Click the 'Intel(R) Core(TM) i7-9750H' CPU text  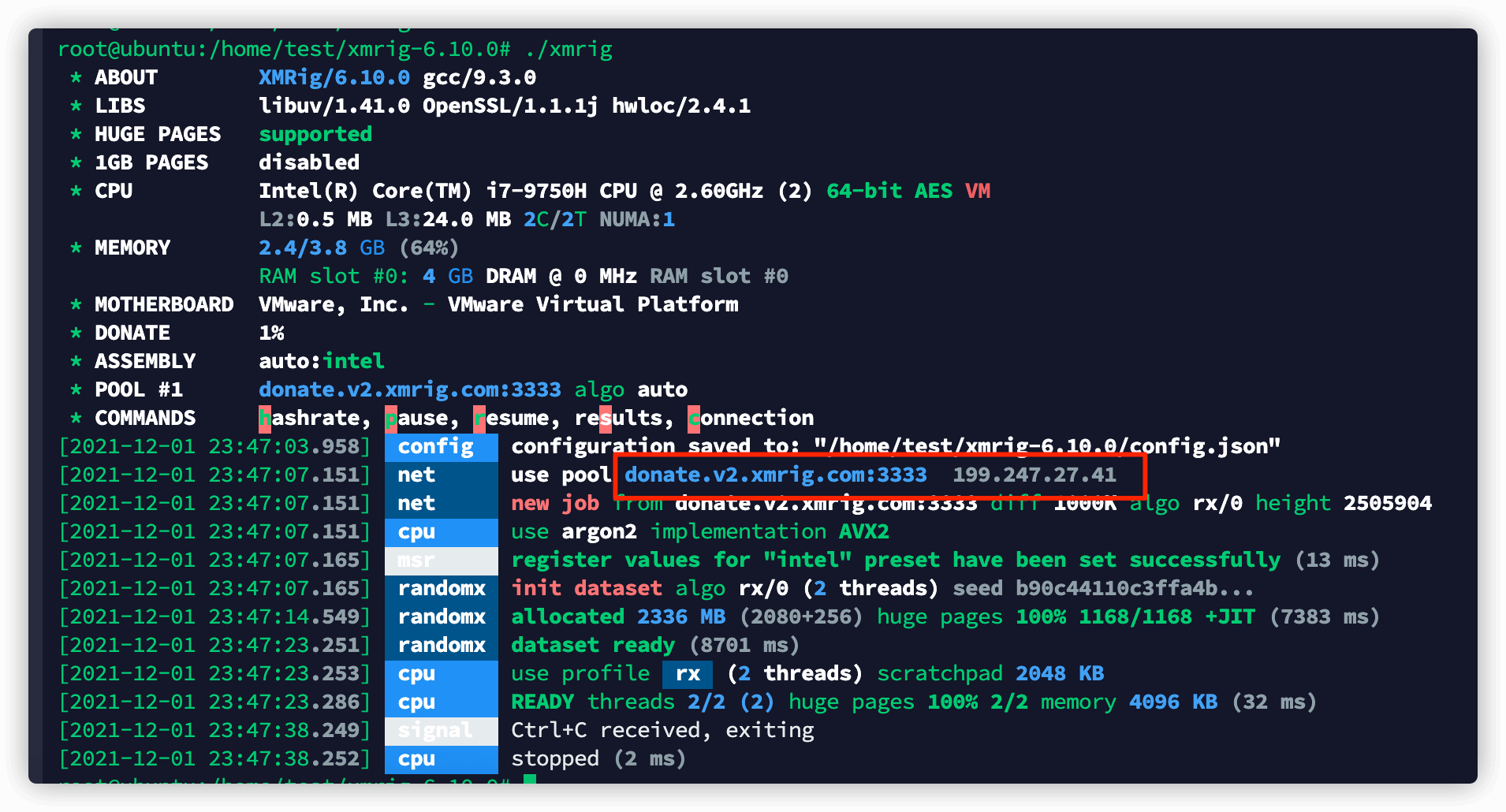coord(423,191)
